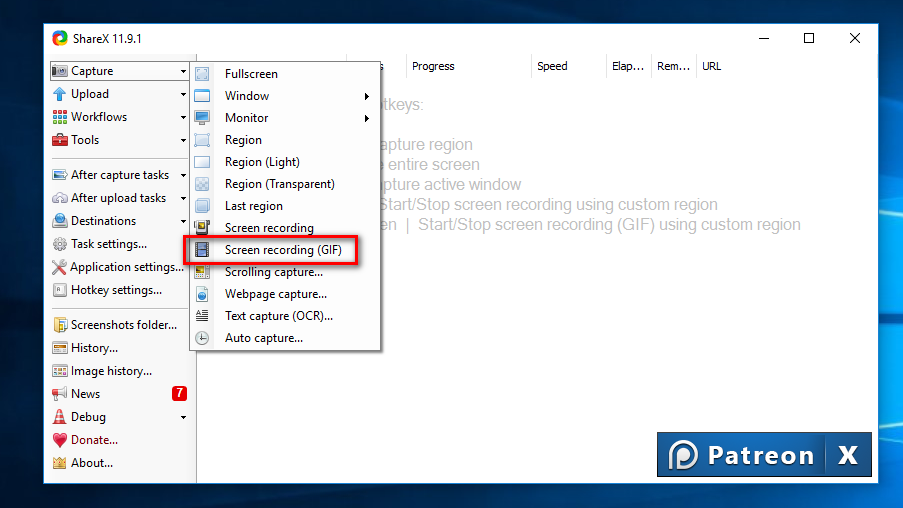The image size is (903, 508).
Task: Click the Window capture icon
Action: click(202, 96)
